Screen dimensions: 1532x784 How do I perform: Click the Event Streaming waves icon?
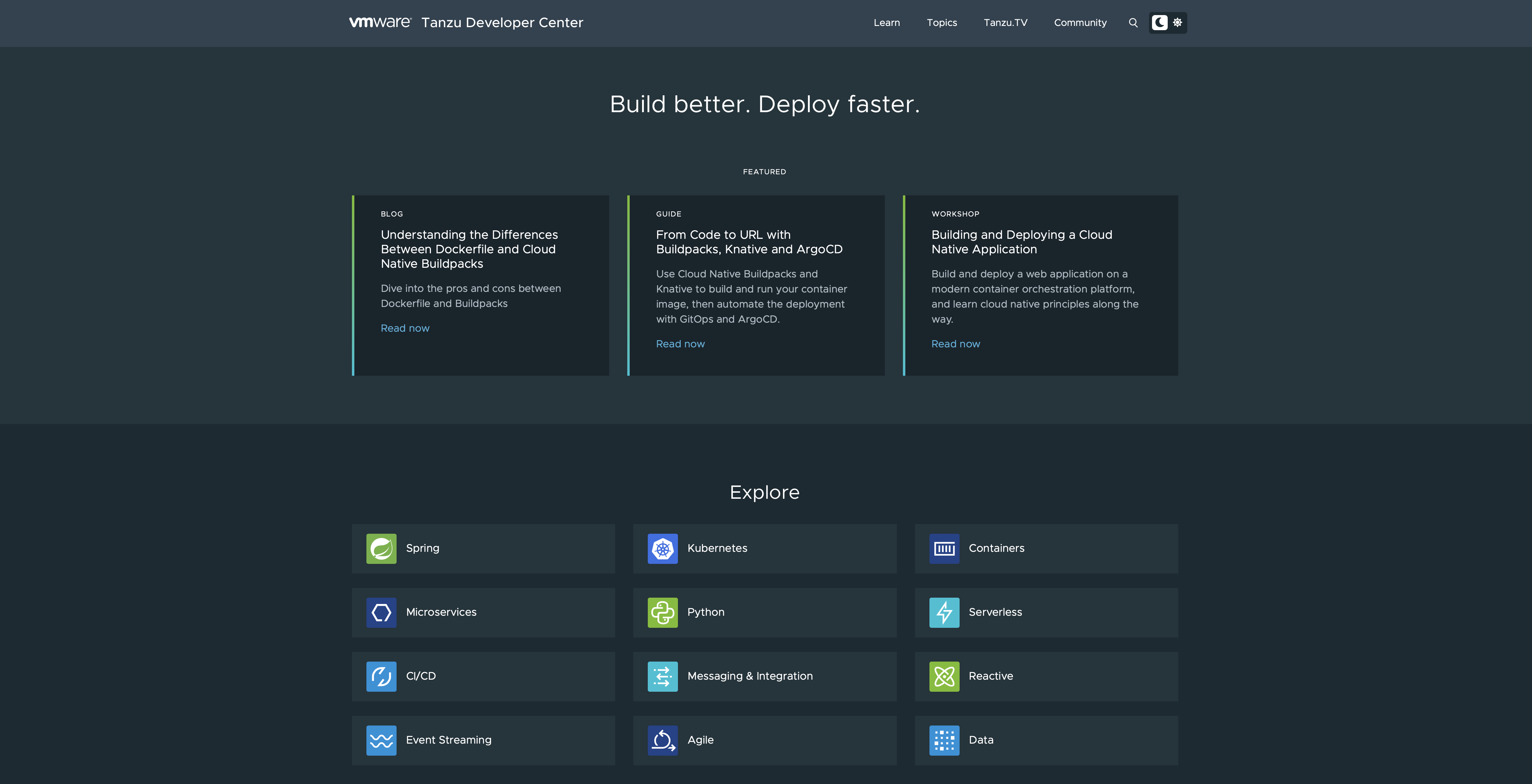tap(381, 740)
